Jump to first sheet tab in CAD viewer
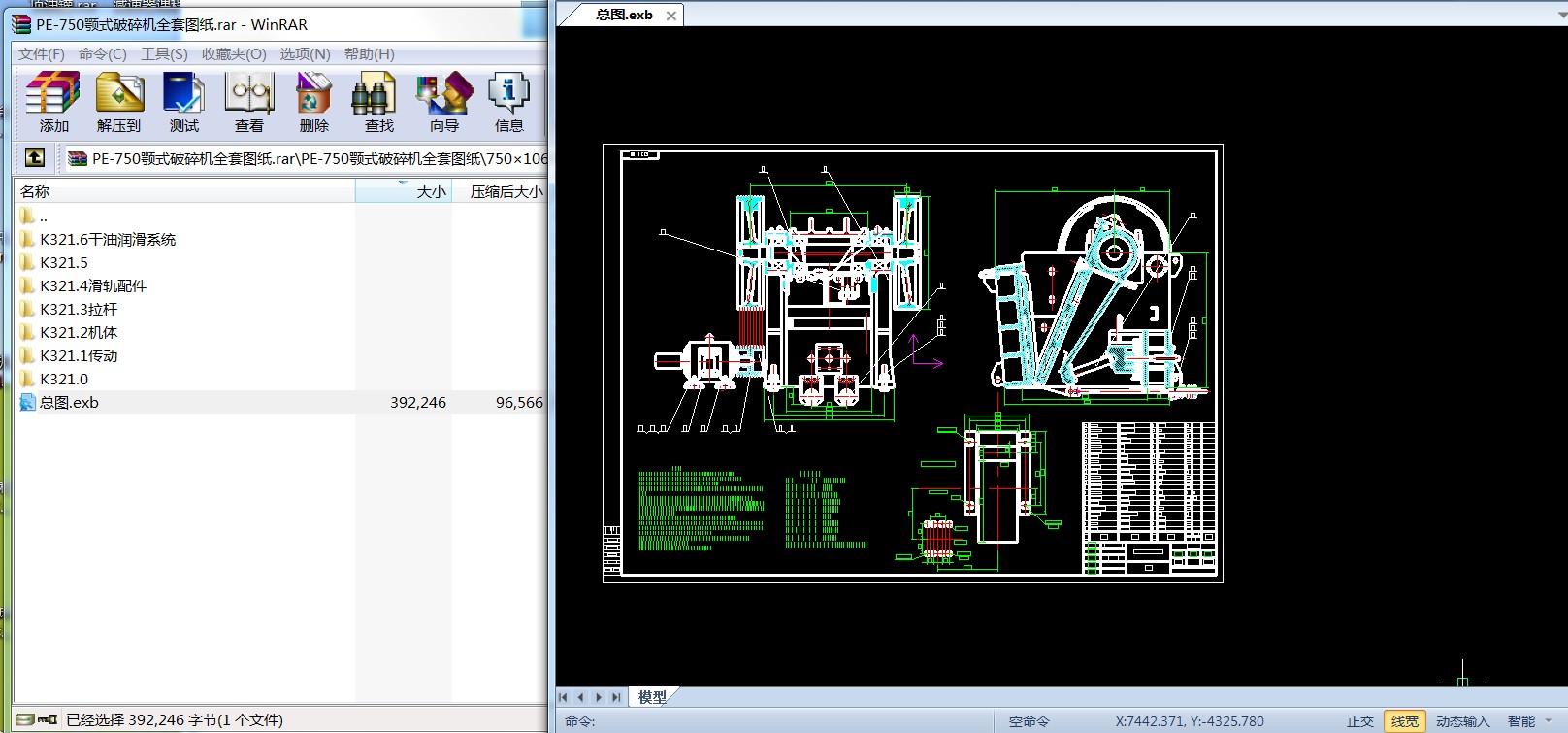Viewport: 1568px width, 733px height. [x=563, y=697]
